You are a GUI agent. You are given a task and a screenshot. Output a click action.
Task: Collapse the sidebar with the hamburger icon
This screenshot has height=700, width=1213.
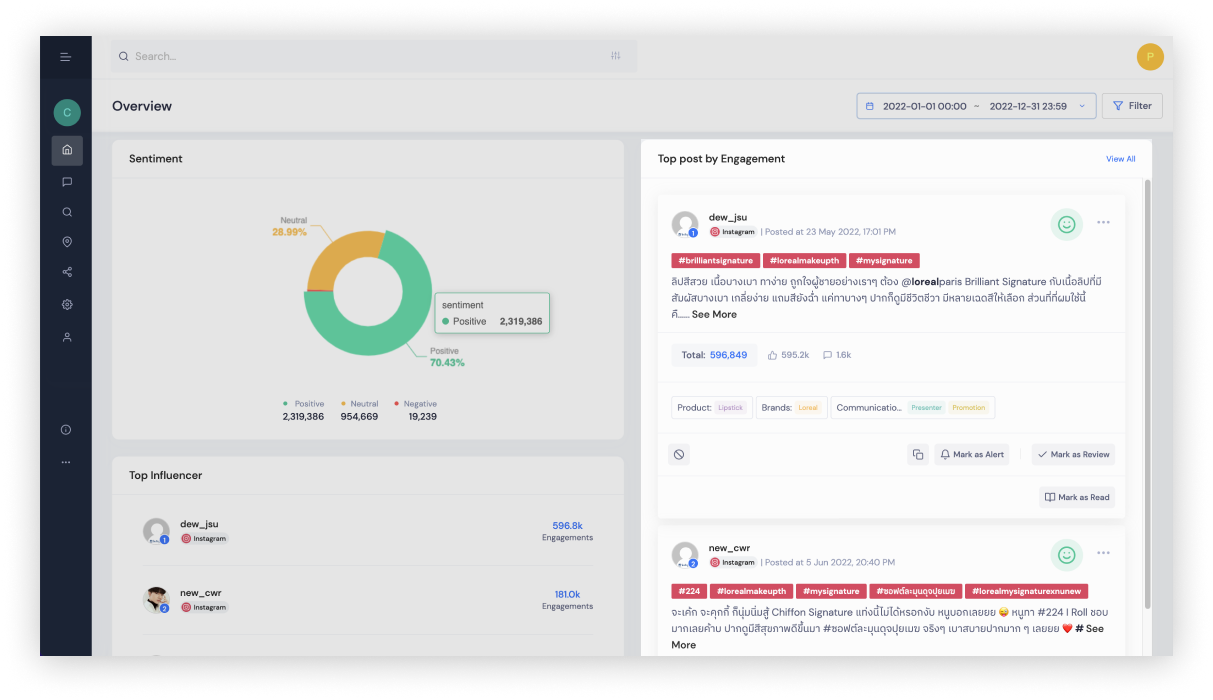pyautogui.click(x=66, y=57)
